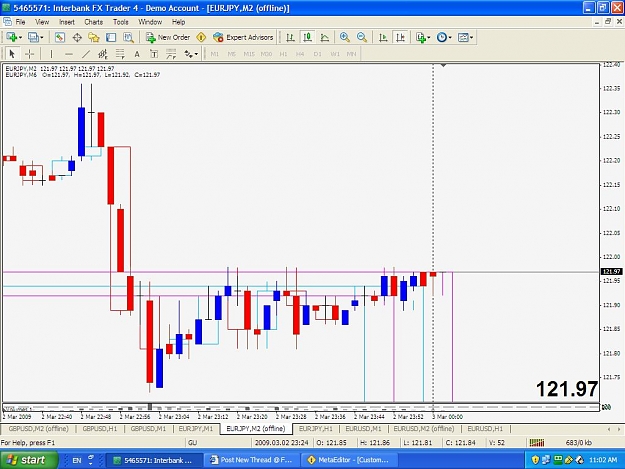Open MetaEditor yellow diamond toolbar icon

[201, 37]
